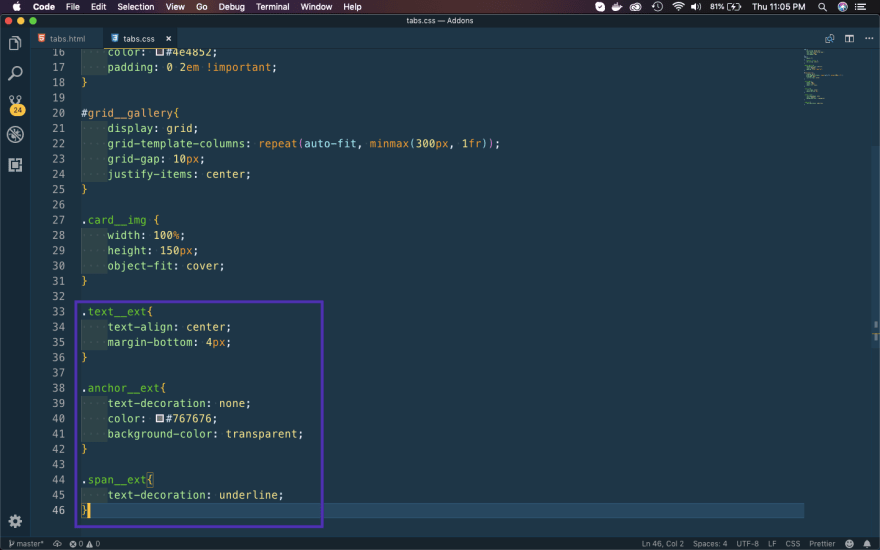Click the Ln 46, Col 2 position indicator
Screen dimensions: 880x550
[x=662, y=544]
